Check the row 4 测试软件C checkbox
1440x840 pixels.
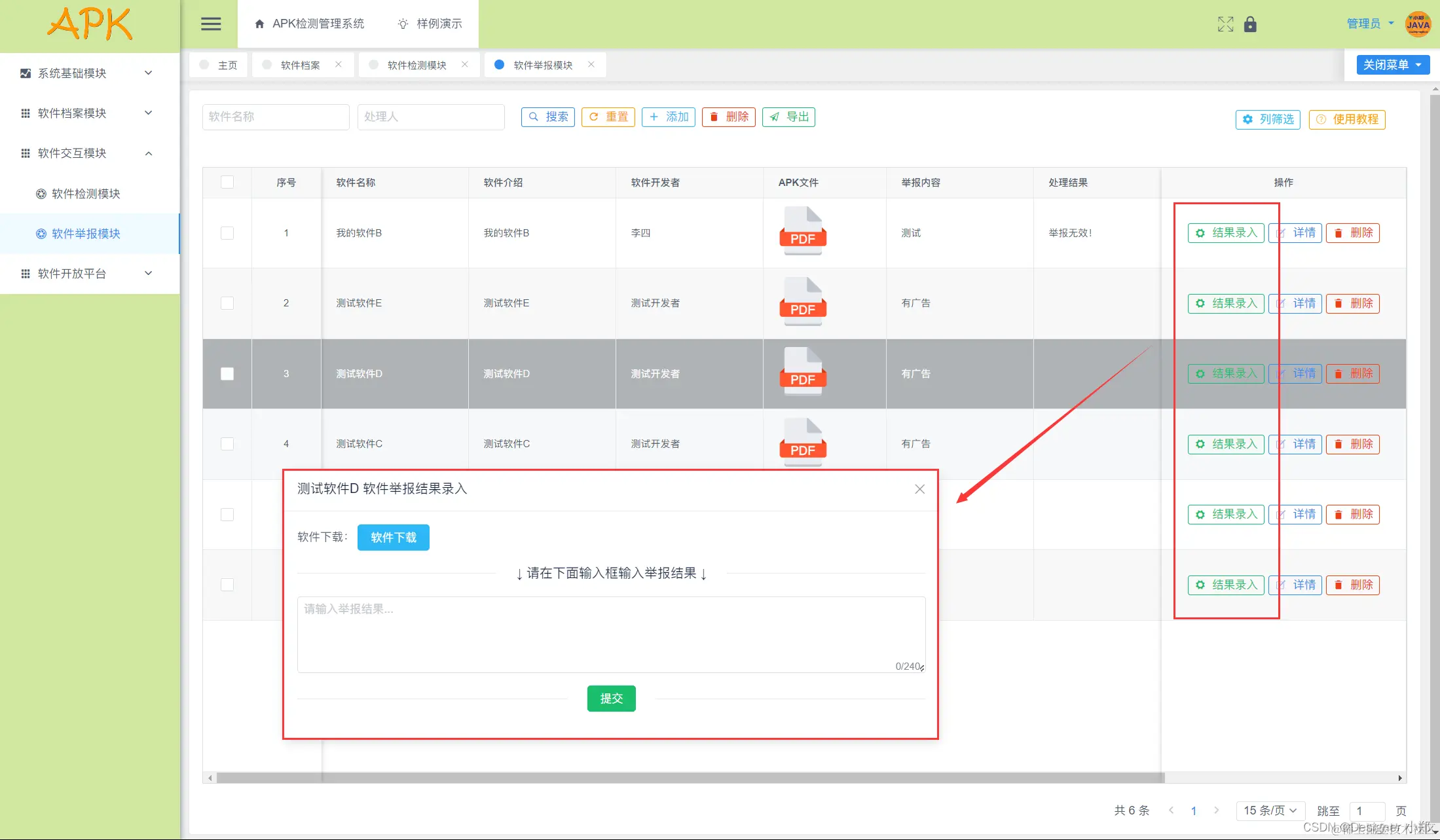point(227,444)
